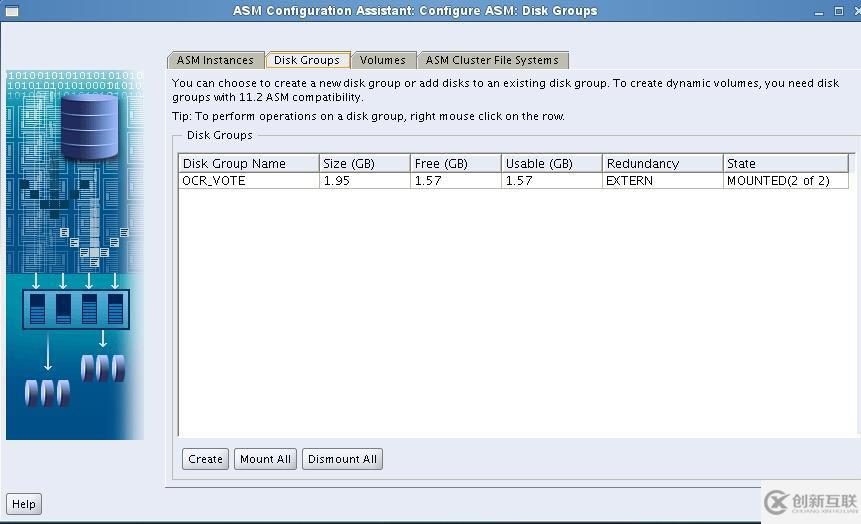Click the 1.57 usable space cell
This screenshot has width=861, height=524.
click(x=552, y=181)
